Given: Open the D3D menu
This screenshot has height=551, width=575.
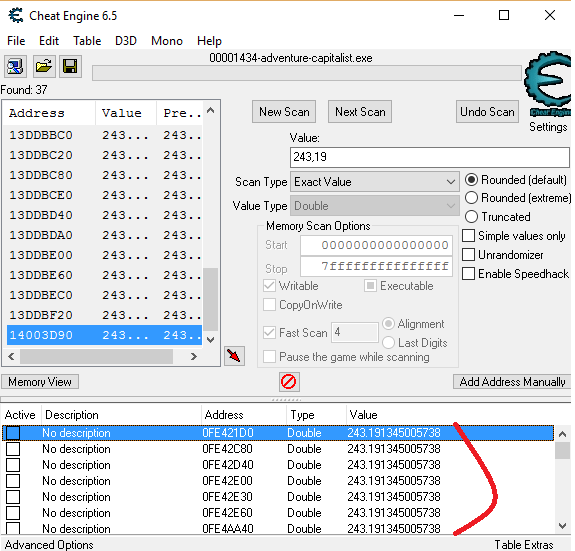Looking at the screenshot, I should pos(126,41).
